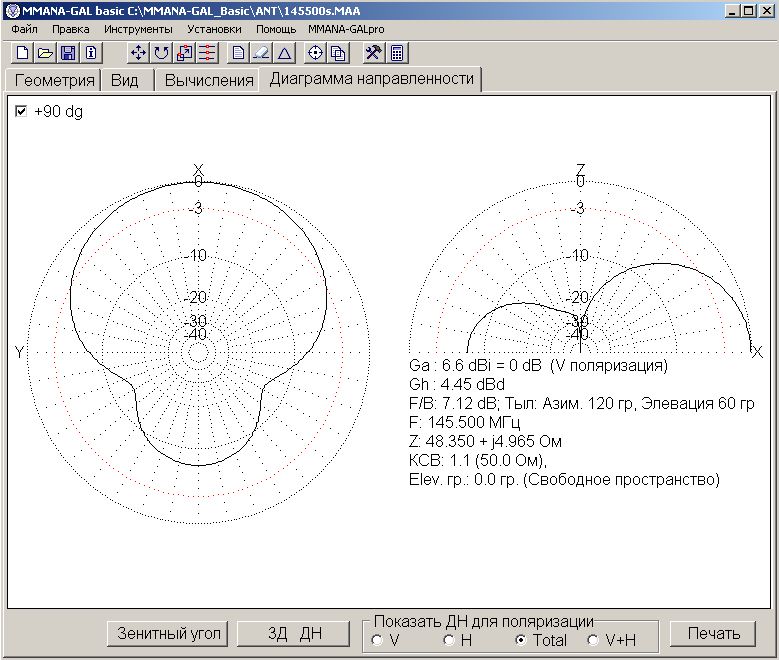
Task: Open the calculator toolbar icon
Action: (396, 53)
